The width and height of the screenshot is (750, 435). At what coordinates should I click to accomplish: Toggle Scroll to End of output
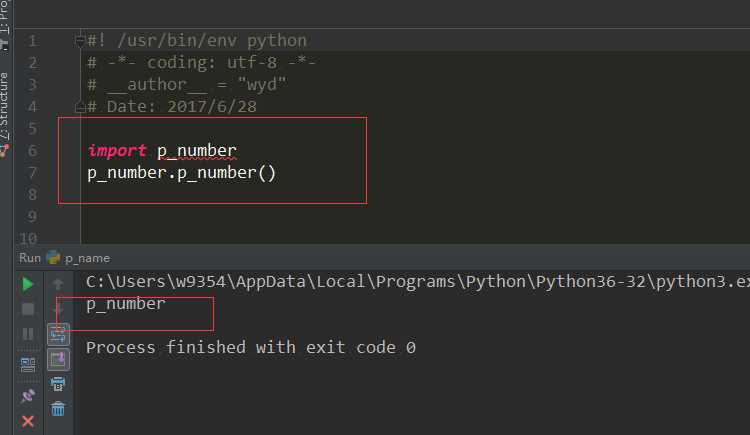pyautogui.click(x=58, y=359)
